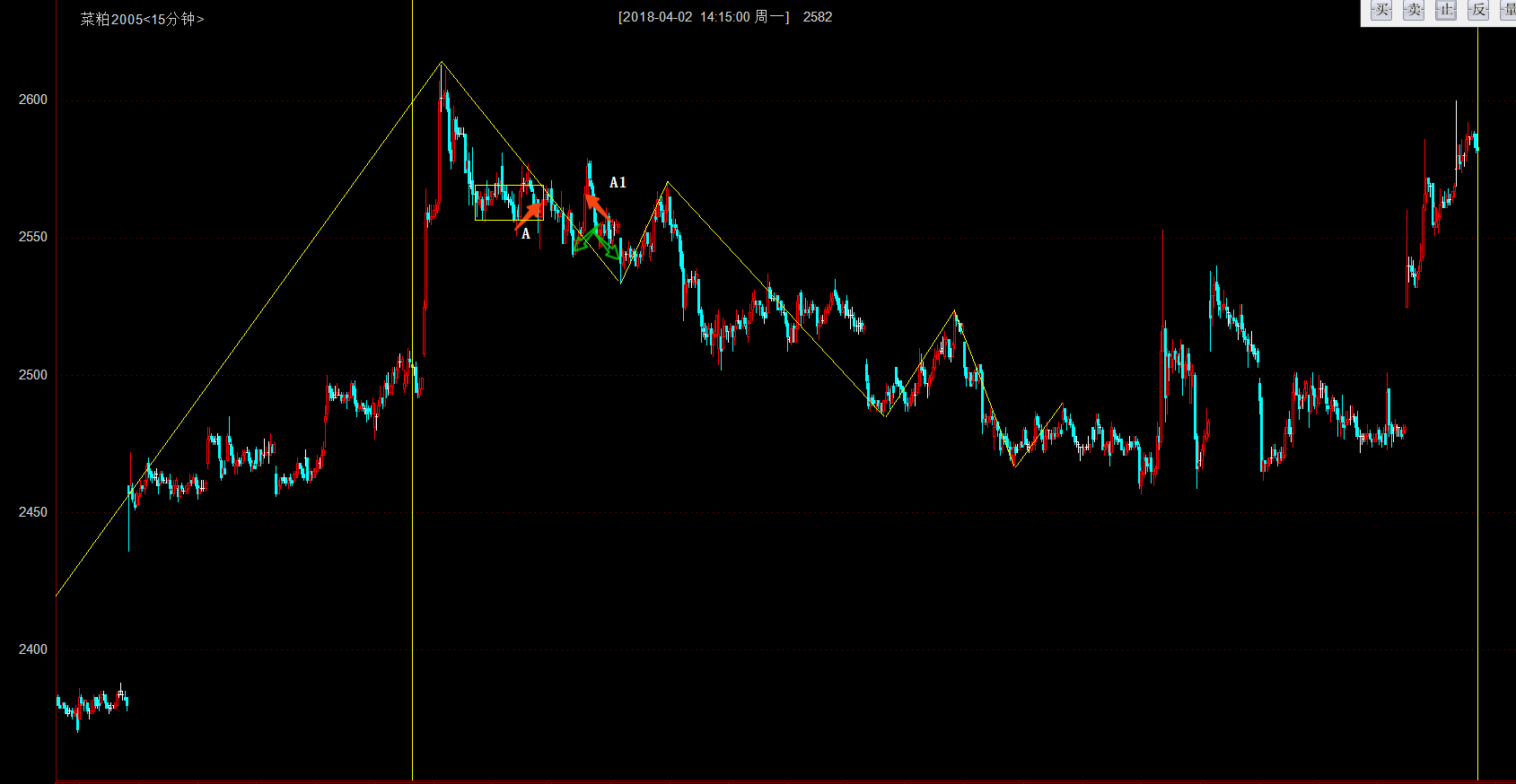Viewport: 1516px width, 784px height.
Task: Click the A text annotation label
Action: (x=526, y=234)
